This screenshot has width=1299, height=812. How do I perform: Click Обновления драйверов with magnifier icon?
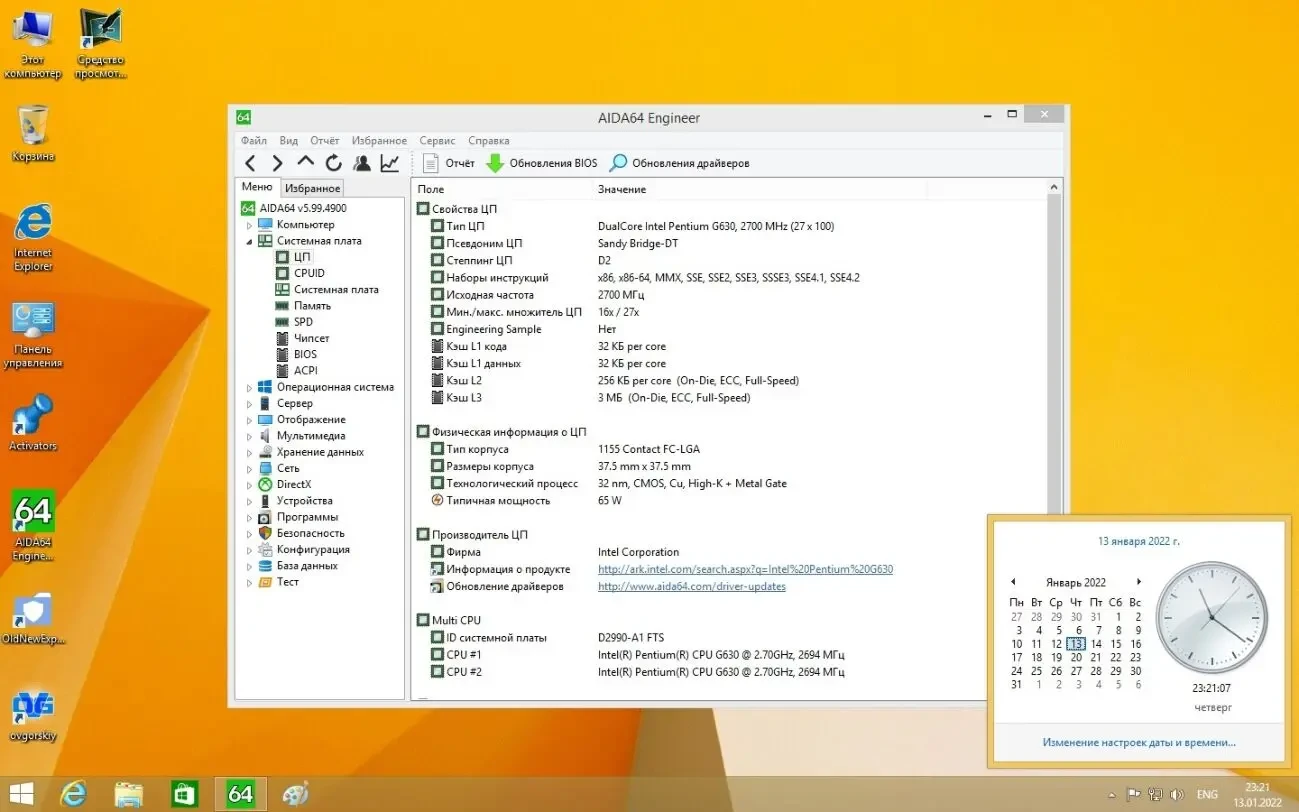(x=690, y=162)
